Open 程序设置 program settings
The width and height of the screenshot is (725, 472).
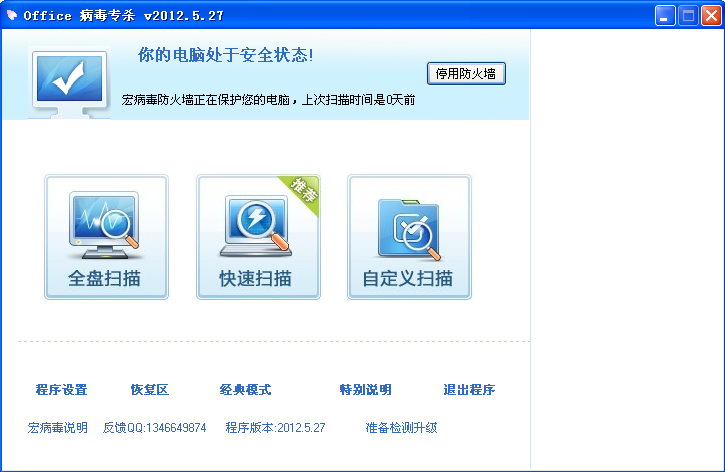[61, 390]
